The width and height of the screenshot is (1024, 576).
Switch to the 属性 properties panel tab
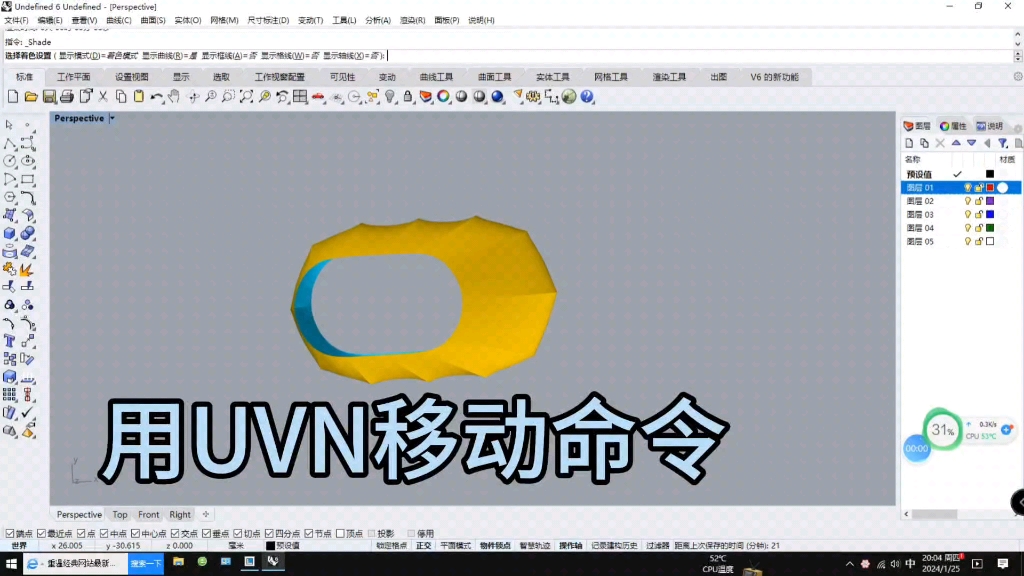pyautogui.click(x=953, y=126)
